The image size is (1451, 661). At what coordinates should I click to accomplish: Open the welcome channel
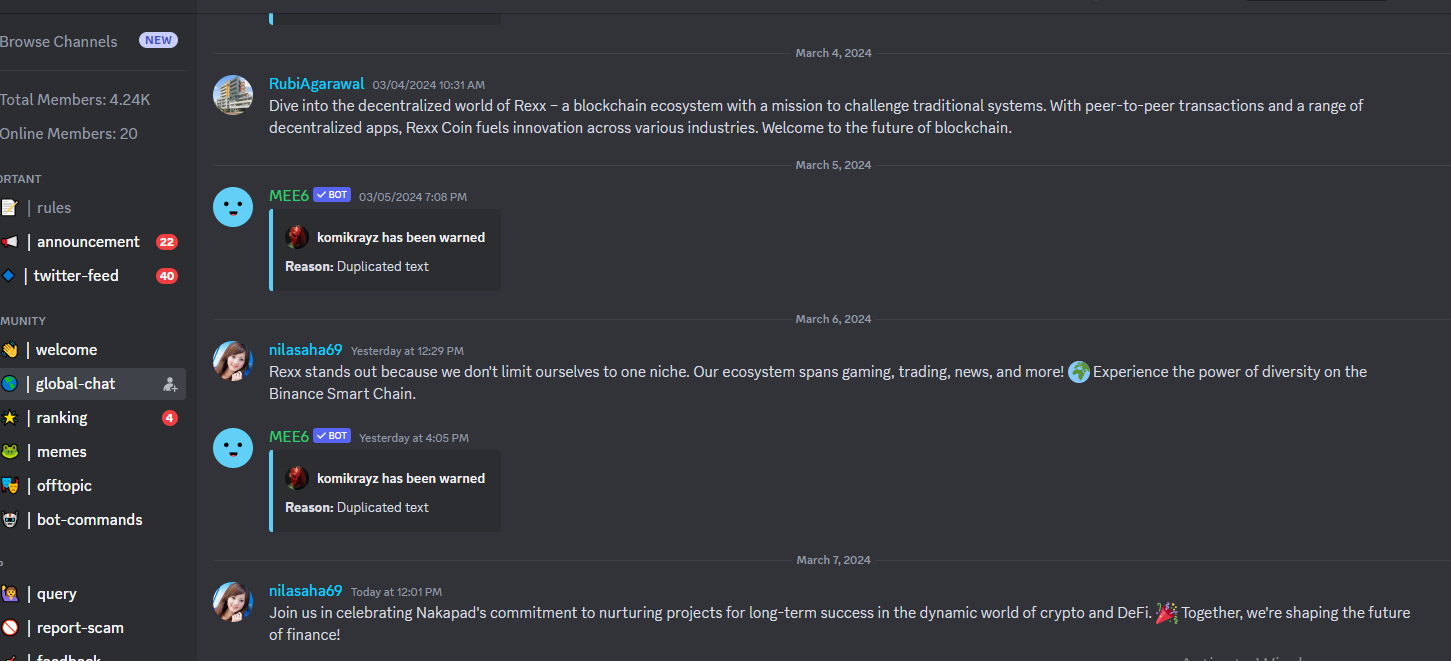92,350
